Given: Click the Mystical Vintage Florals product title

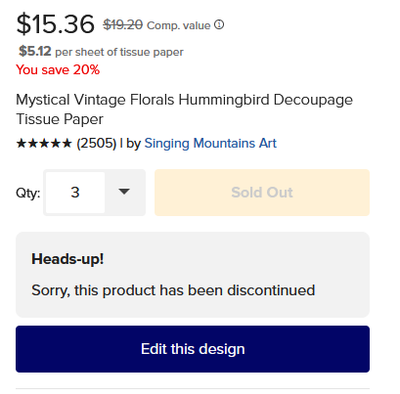Looking at the screenshot, I should (184, 109).
